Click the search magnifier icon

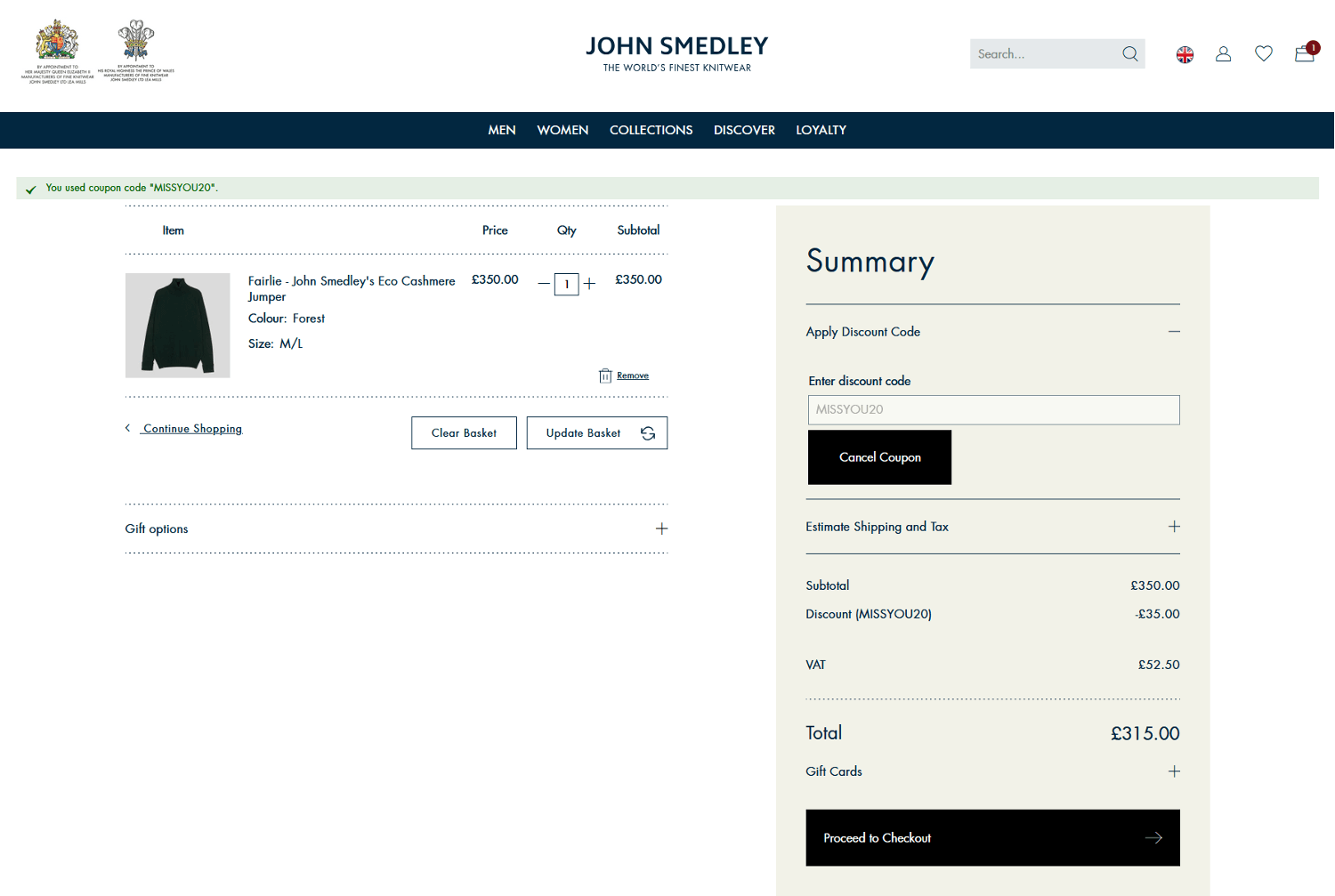click(1130, 54)
